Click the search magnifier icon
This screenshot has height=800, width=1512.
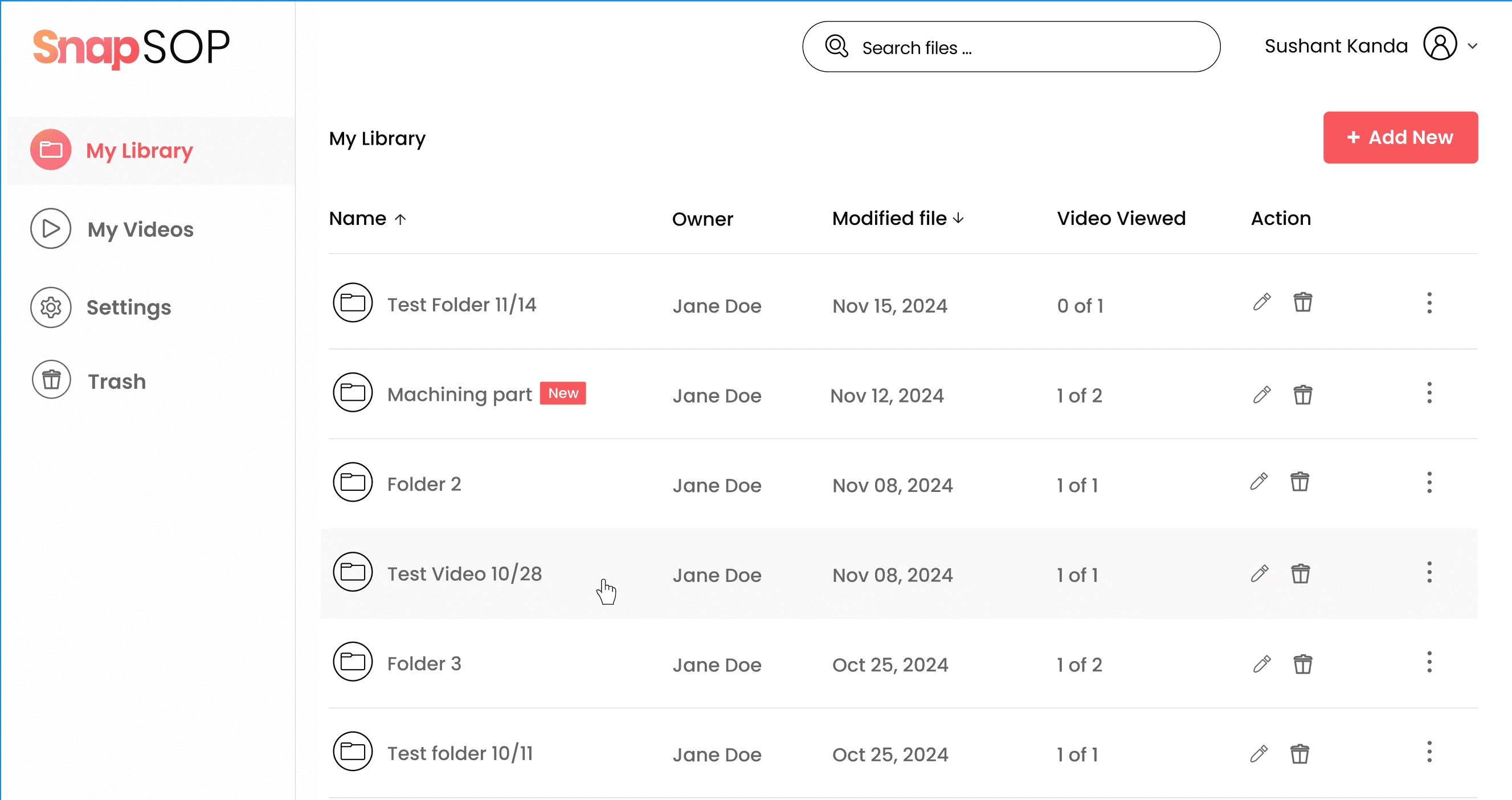[836, 47]
